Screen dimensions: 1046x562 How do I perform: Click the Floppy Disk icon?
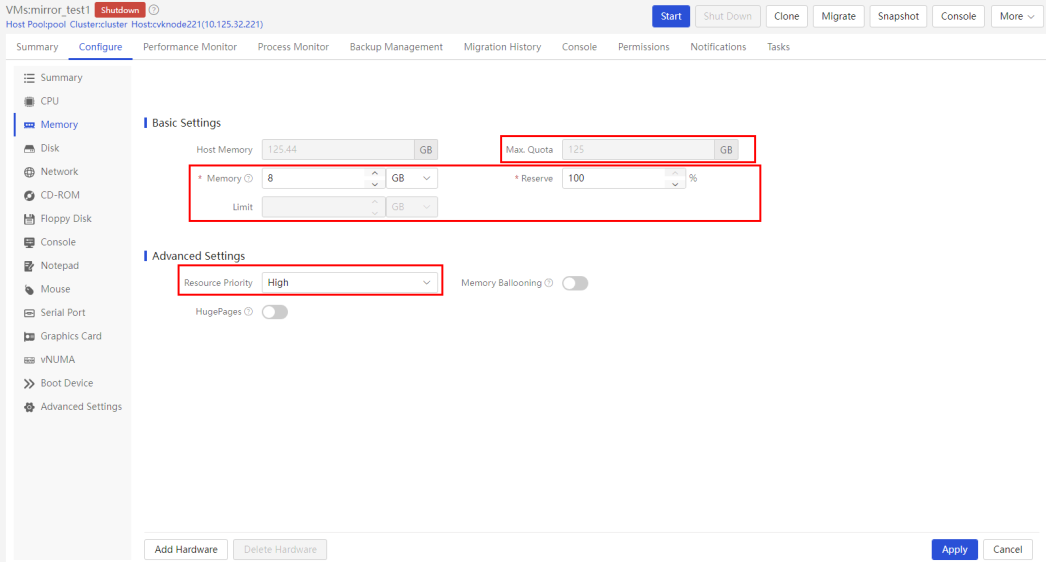tap(29, 219)
